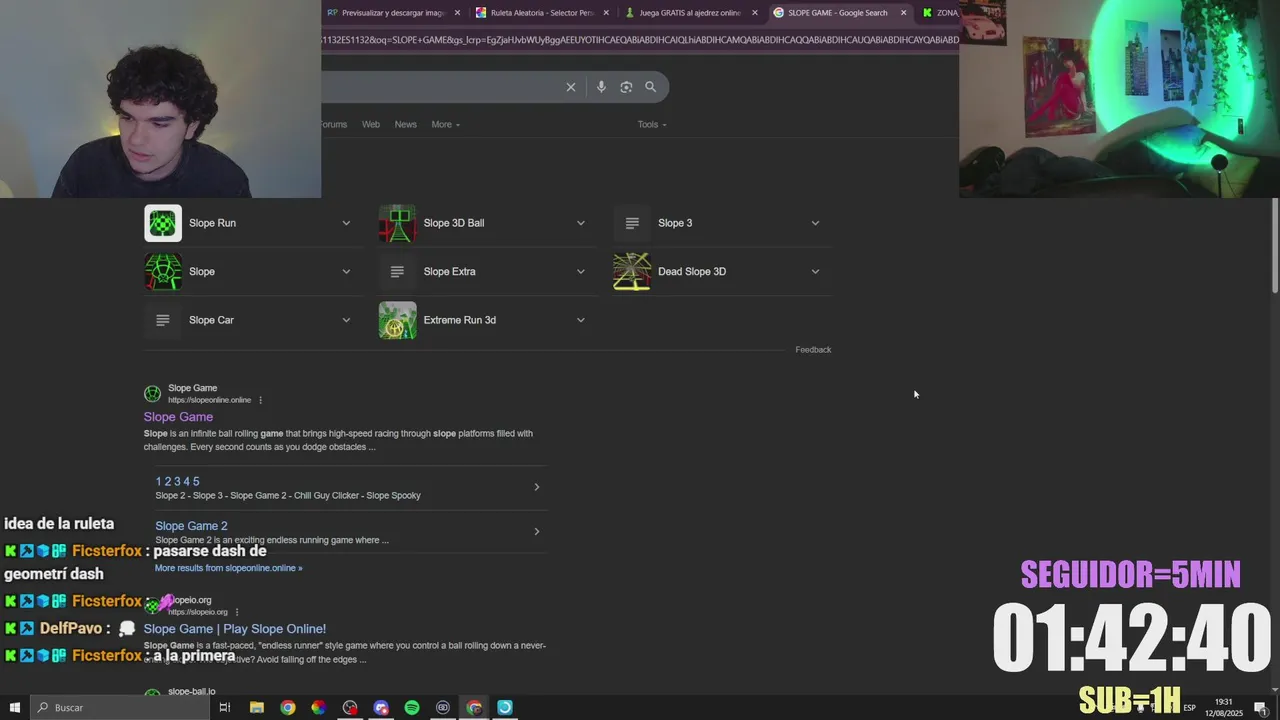Screen dimensions: 1280x720
Task: Open three-dot menu beside slopeonline.online URL
Action: tap(261, 400)
